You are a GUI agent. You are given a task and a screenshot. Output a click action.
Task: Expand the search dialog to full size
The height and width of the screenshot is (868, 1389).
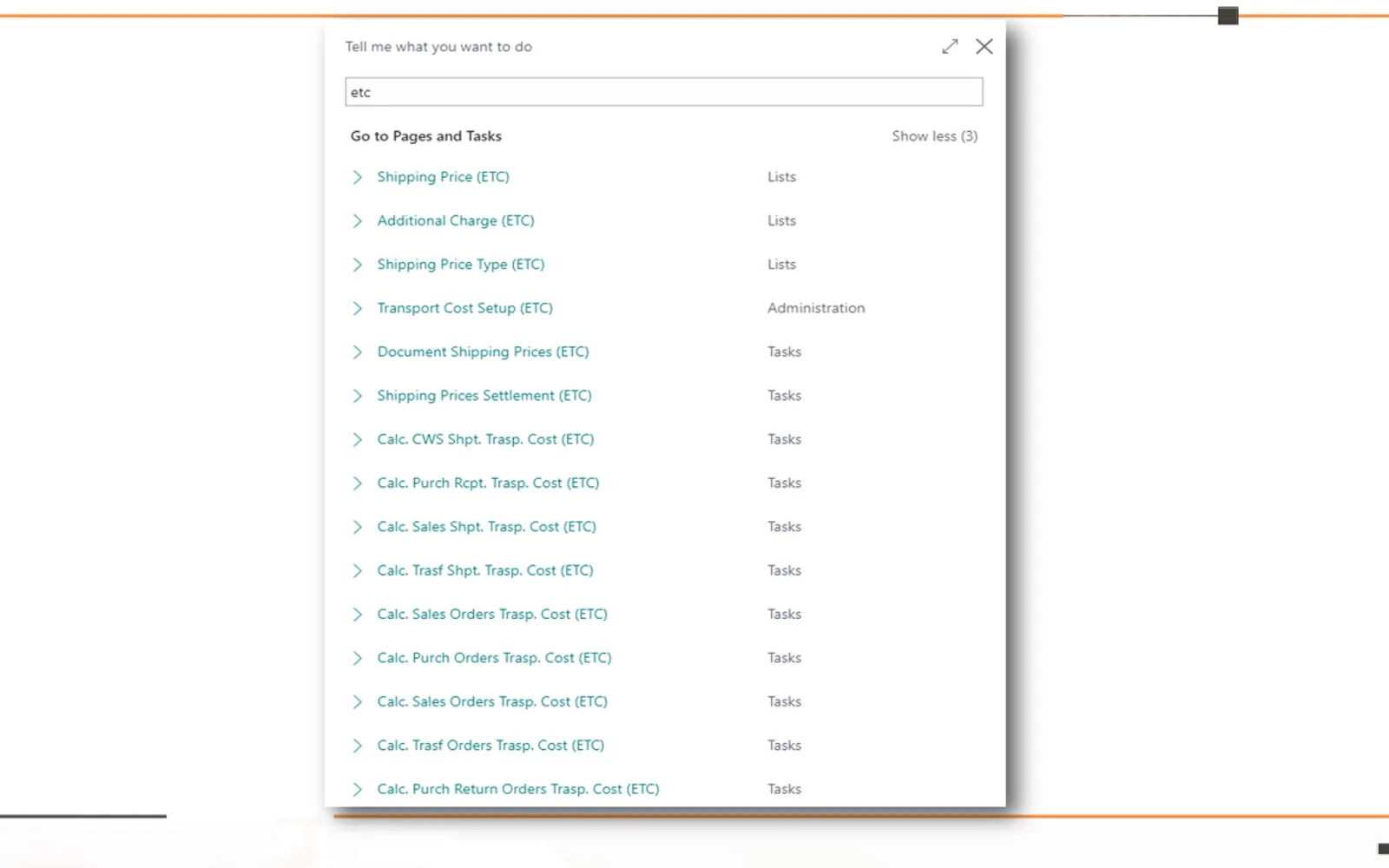coord(950,47)
